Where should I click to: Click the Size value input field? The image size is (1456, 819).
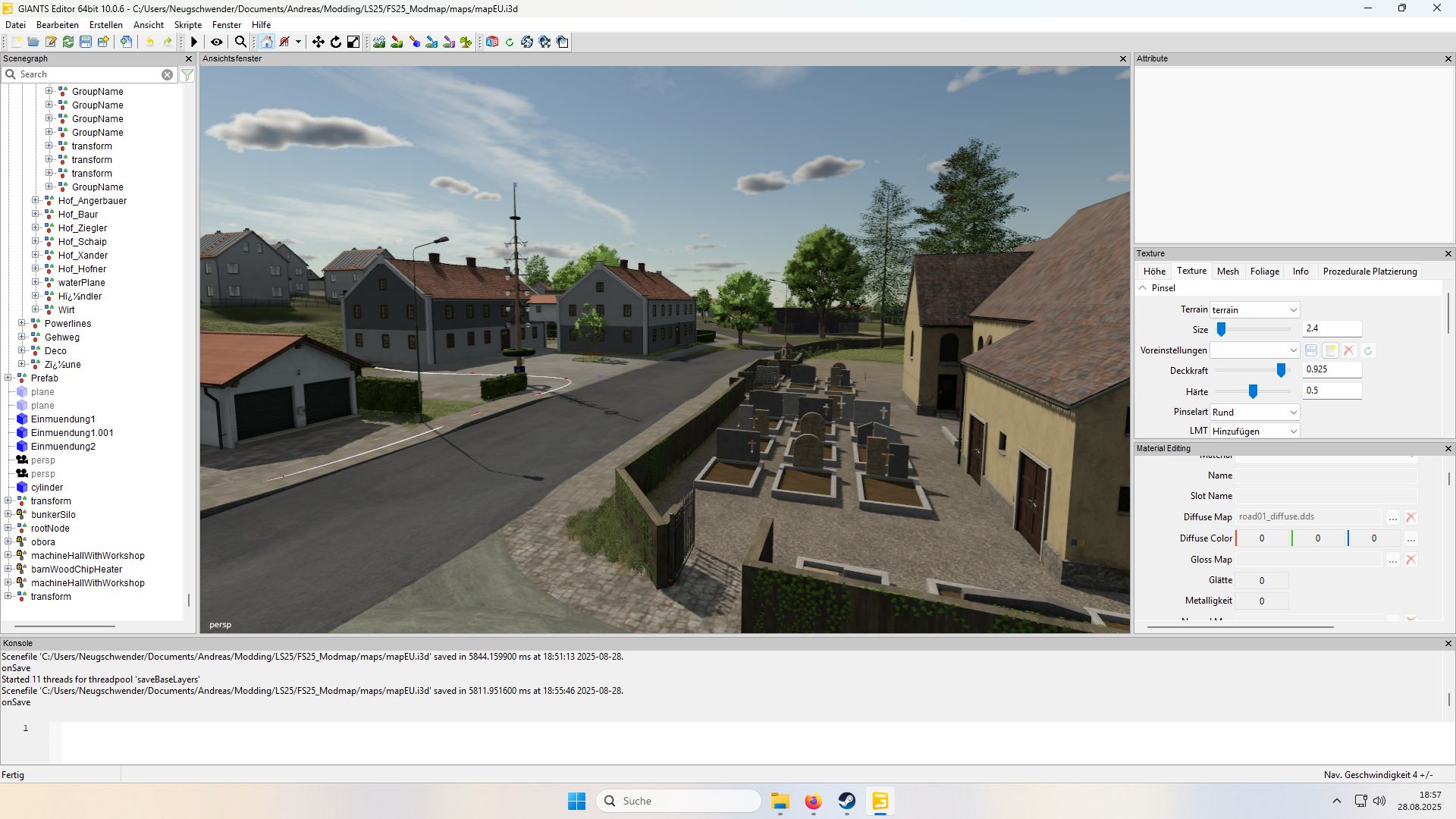tap(1332, 328)
